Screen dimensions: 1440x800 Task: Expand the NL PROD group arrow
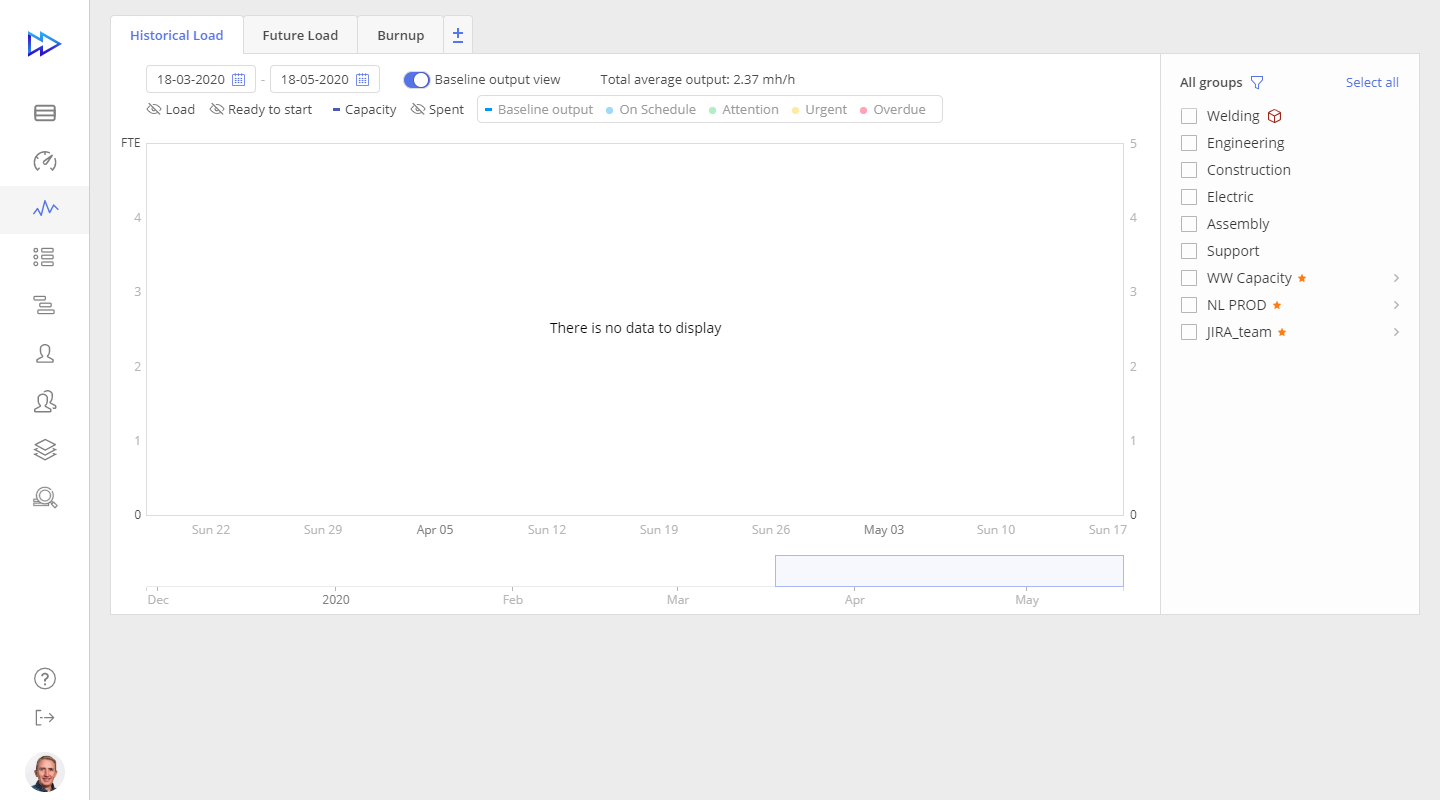[x=1396, y=305]
